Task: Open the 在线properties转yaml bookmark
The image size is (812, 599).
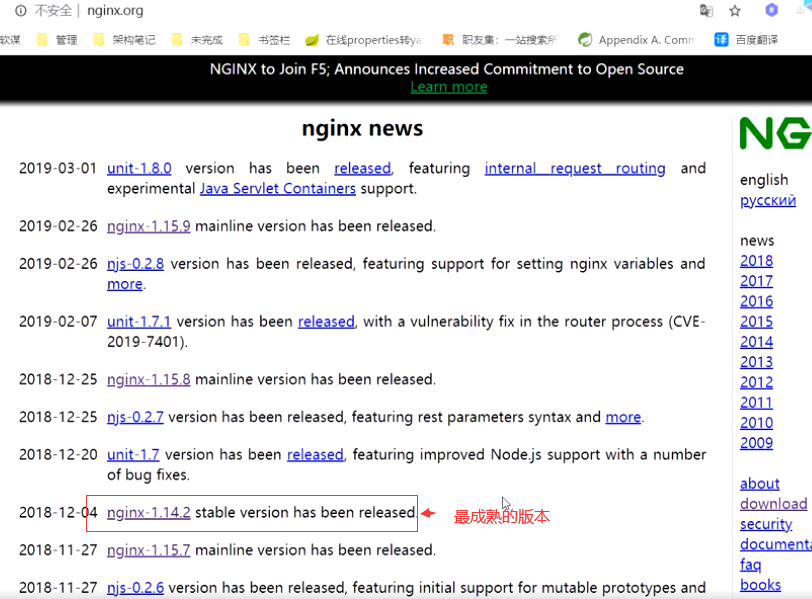Action: [x=364, y=40]
